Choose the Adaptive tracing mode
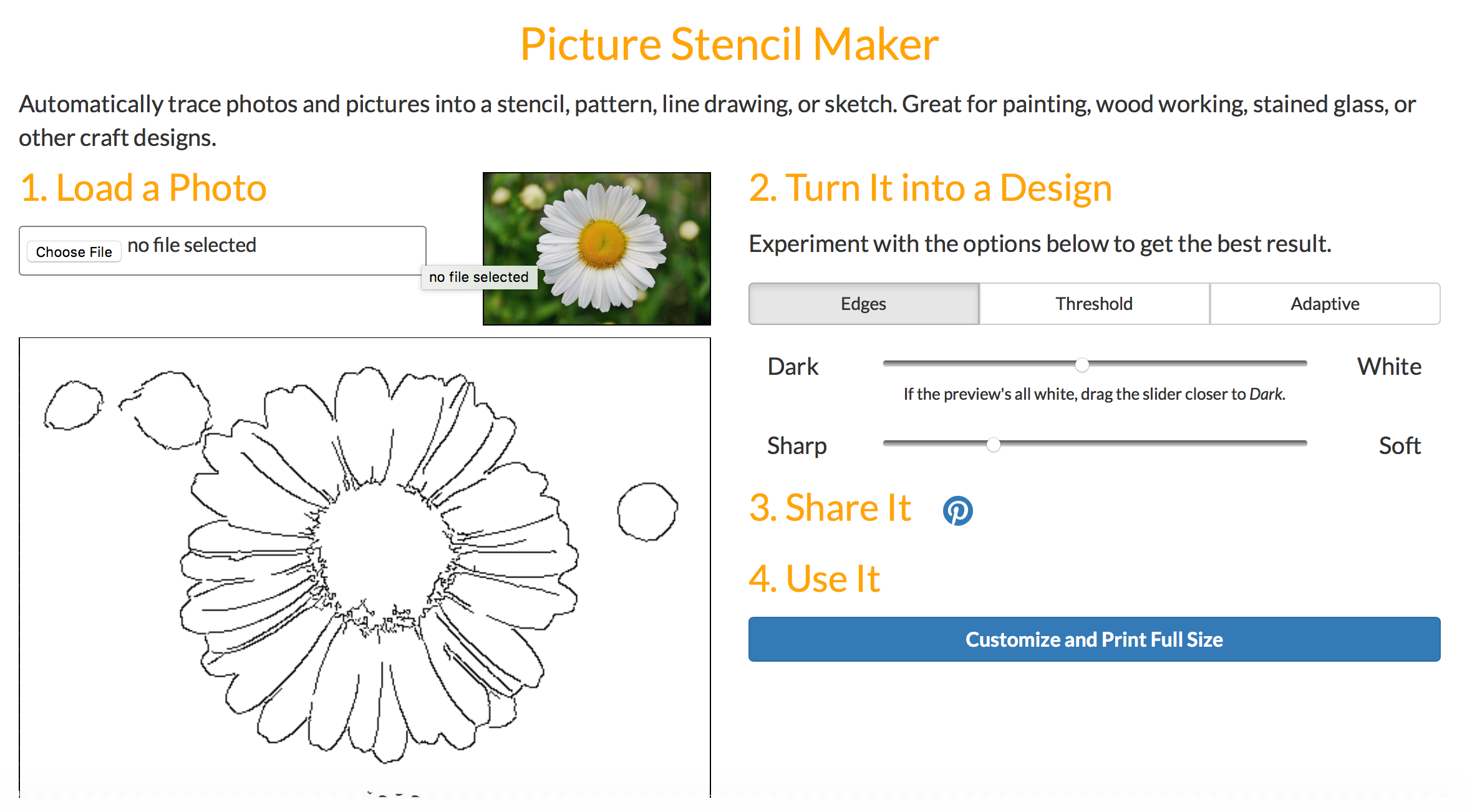Image resolution: width=1467 pixels, height=812 pixels. click(x=1325, y=304)
